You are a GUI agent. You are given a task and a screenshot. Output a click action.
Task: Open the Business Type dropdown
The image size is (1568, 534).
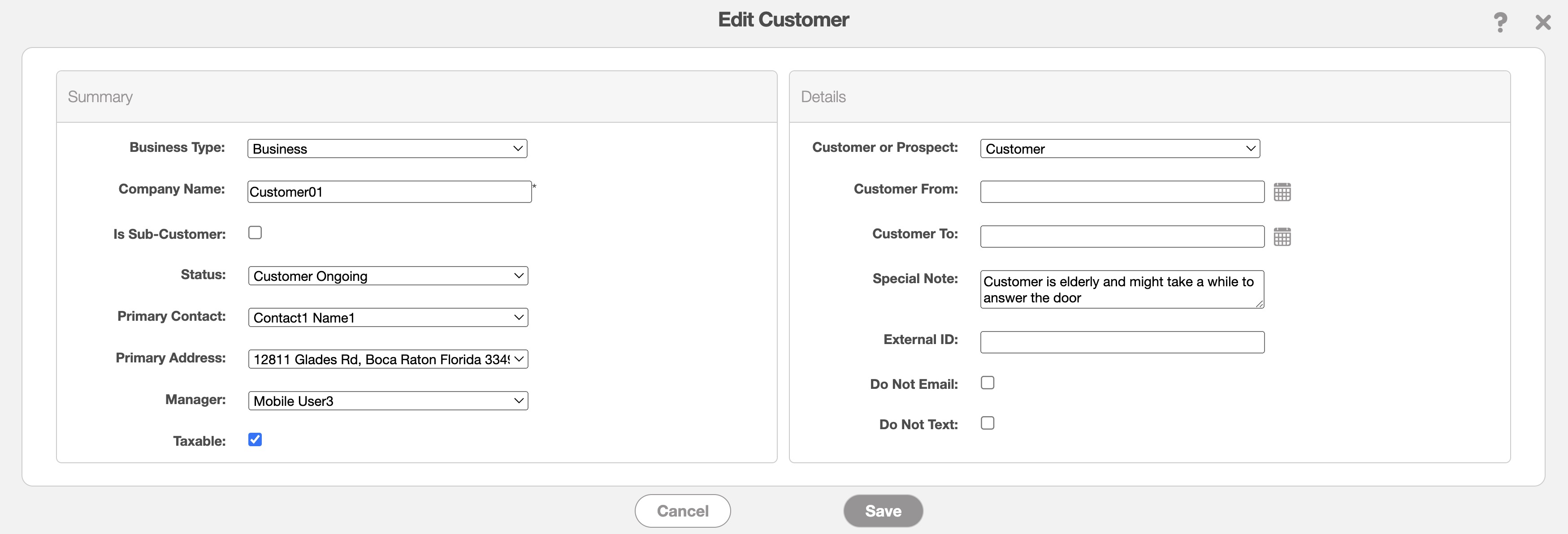[387, 149]
